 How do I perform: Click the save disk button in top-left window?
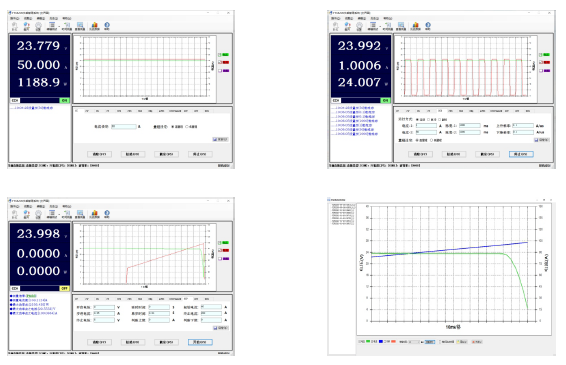coord(220,139)
